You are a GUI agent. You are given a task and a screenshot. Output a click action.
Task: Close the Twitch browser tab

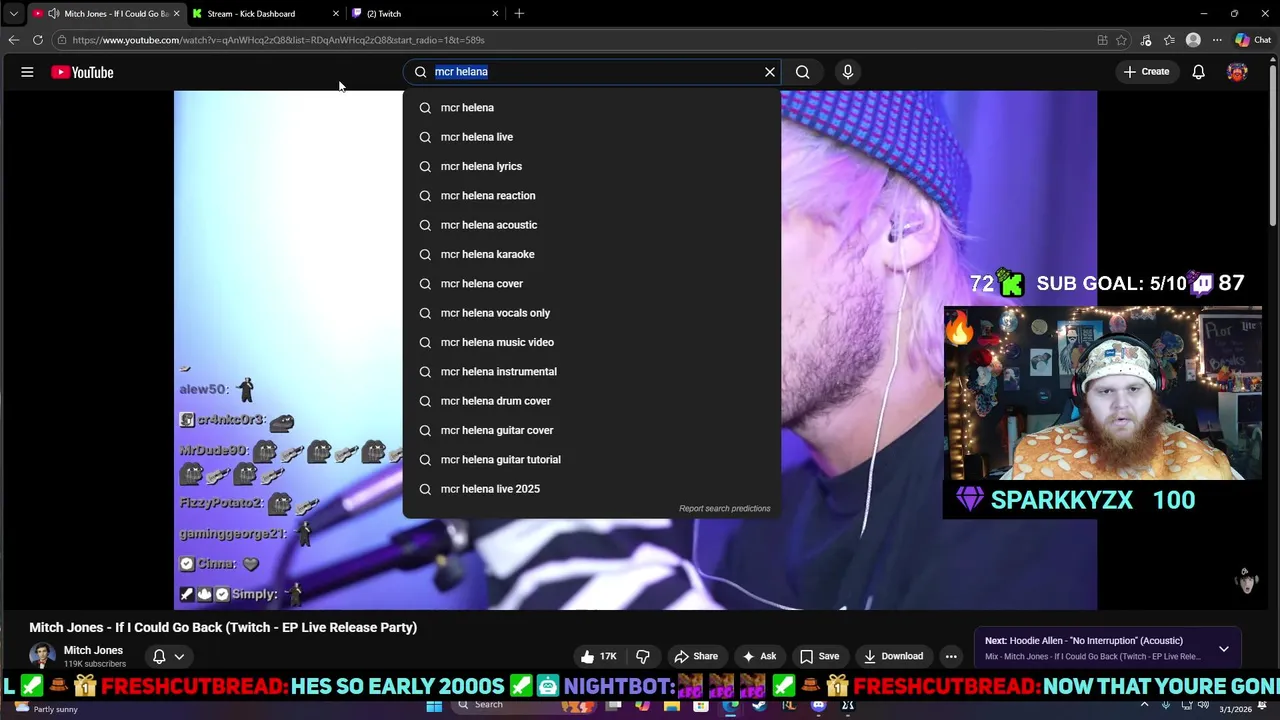495,14
